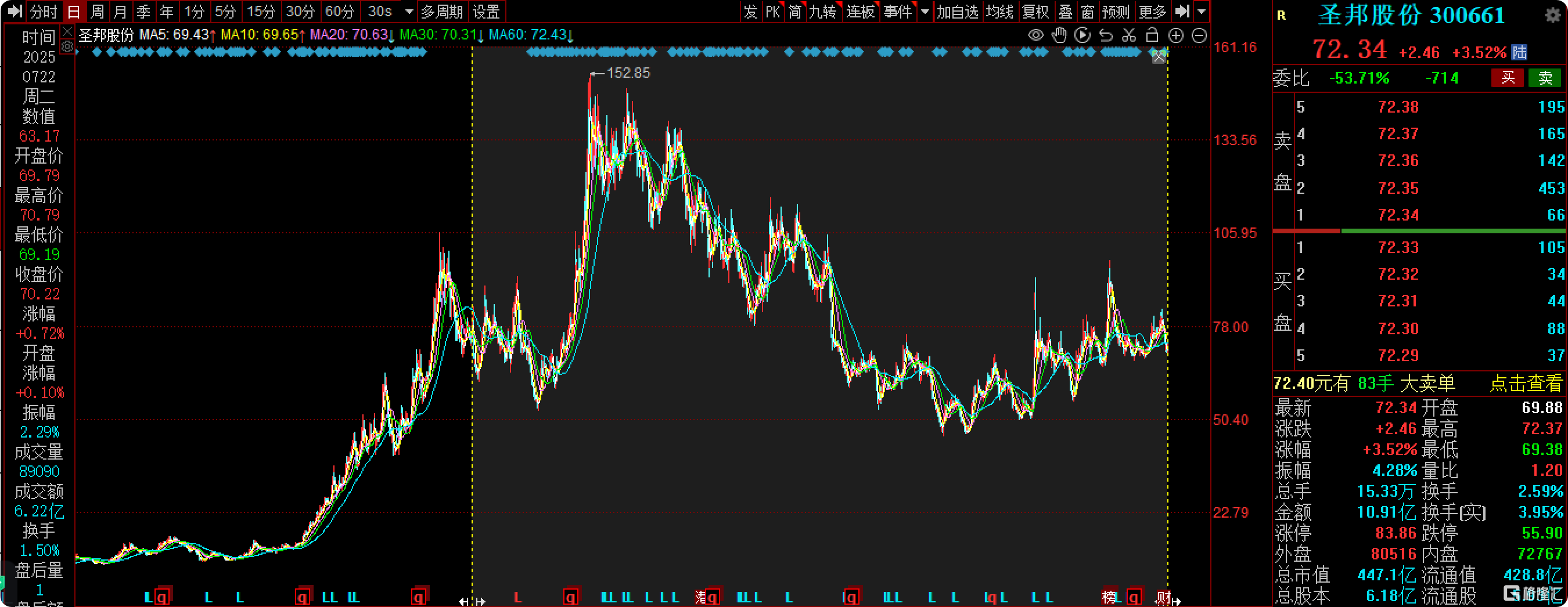1568x607 pixels.
Task: Toggle the chart lock icon
Action: (x=1152, y=35)
